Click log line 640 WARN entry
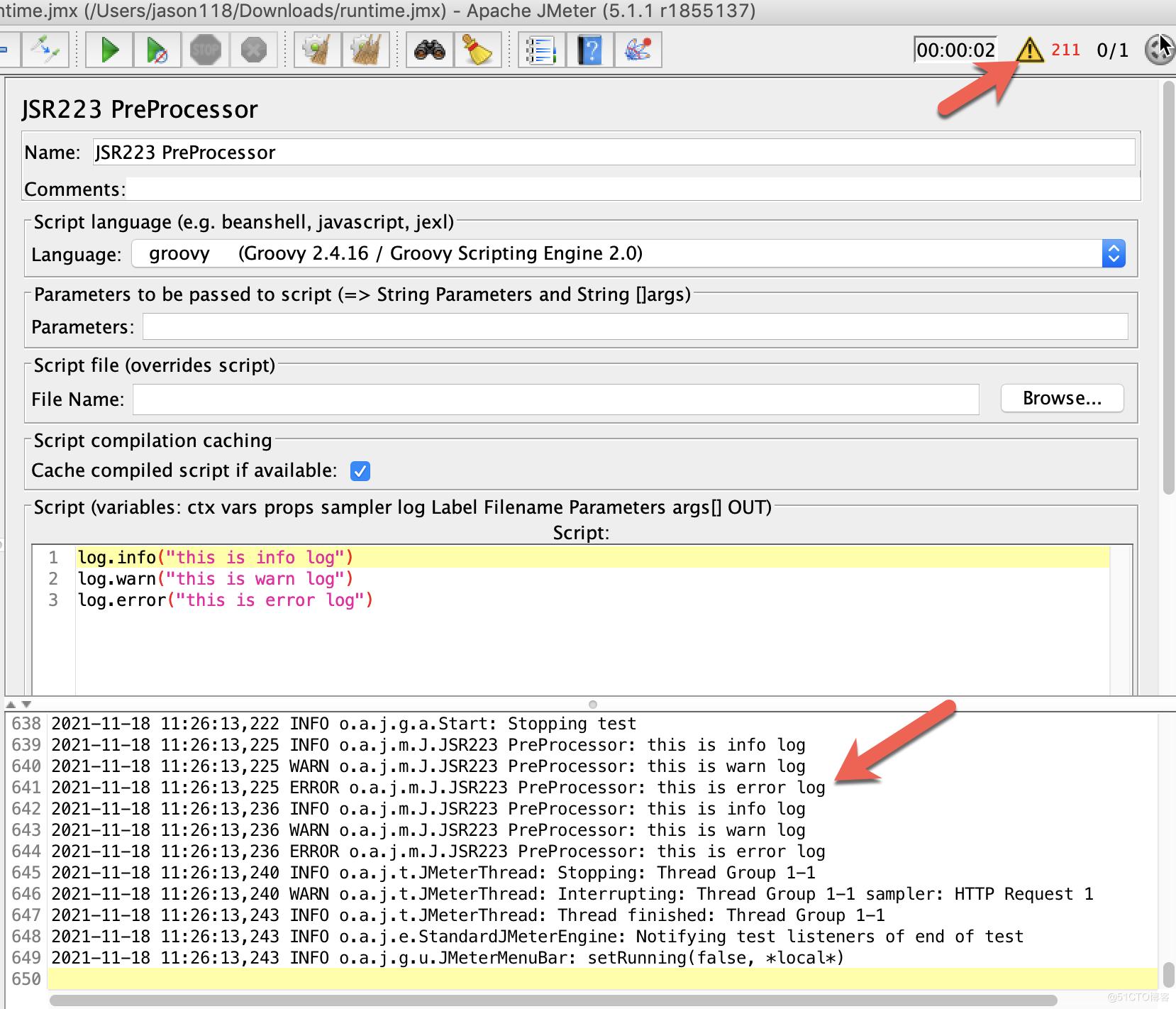Image resolution: width=1176 pixels, height=1009 pixels. point(428,766)
